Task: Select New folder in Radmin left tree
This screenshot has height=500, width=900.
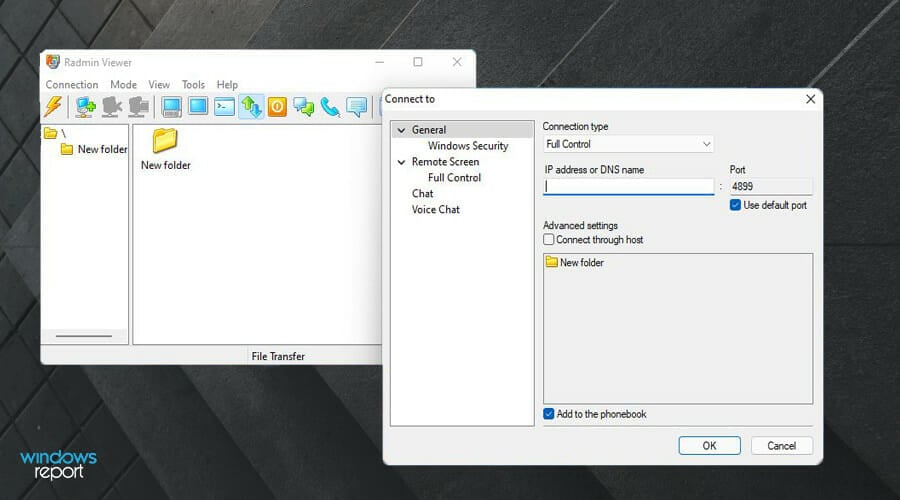Action: pos(94,149)
